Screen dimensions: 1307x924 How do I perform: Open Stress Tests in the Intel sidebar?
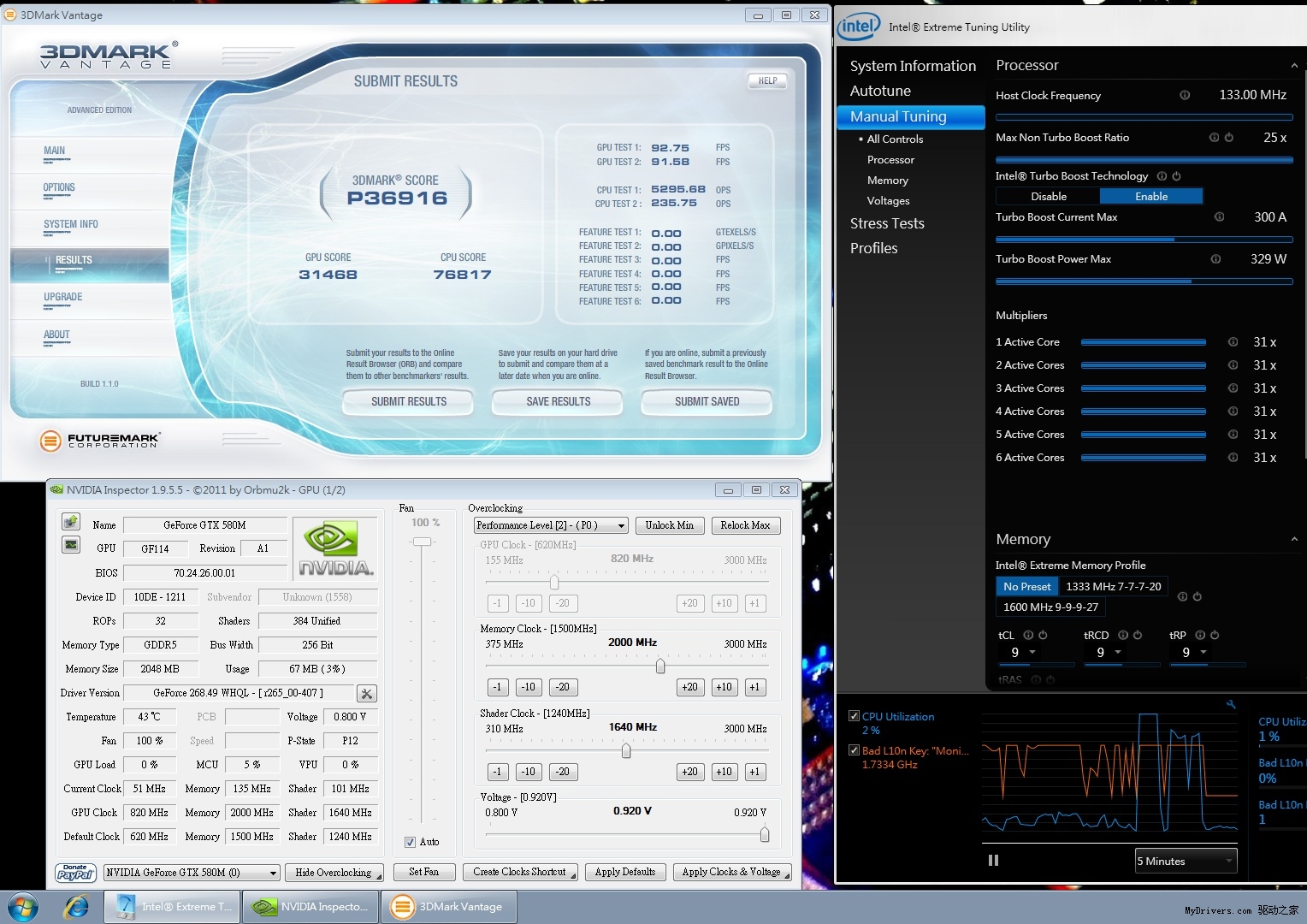pos(887,223)
